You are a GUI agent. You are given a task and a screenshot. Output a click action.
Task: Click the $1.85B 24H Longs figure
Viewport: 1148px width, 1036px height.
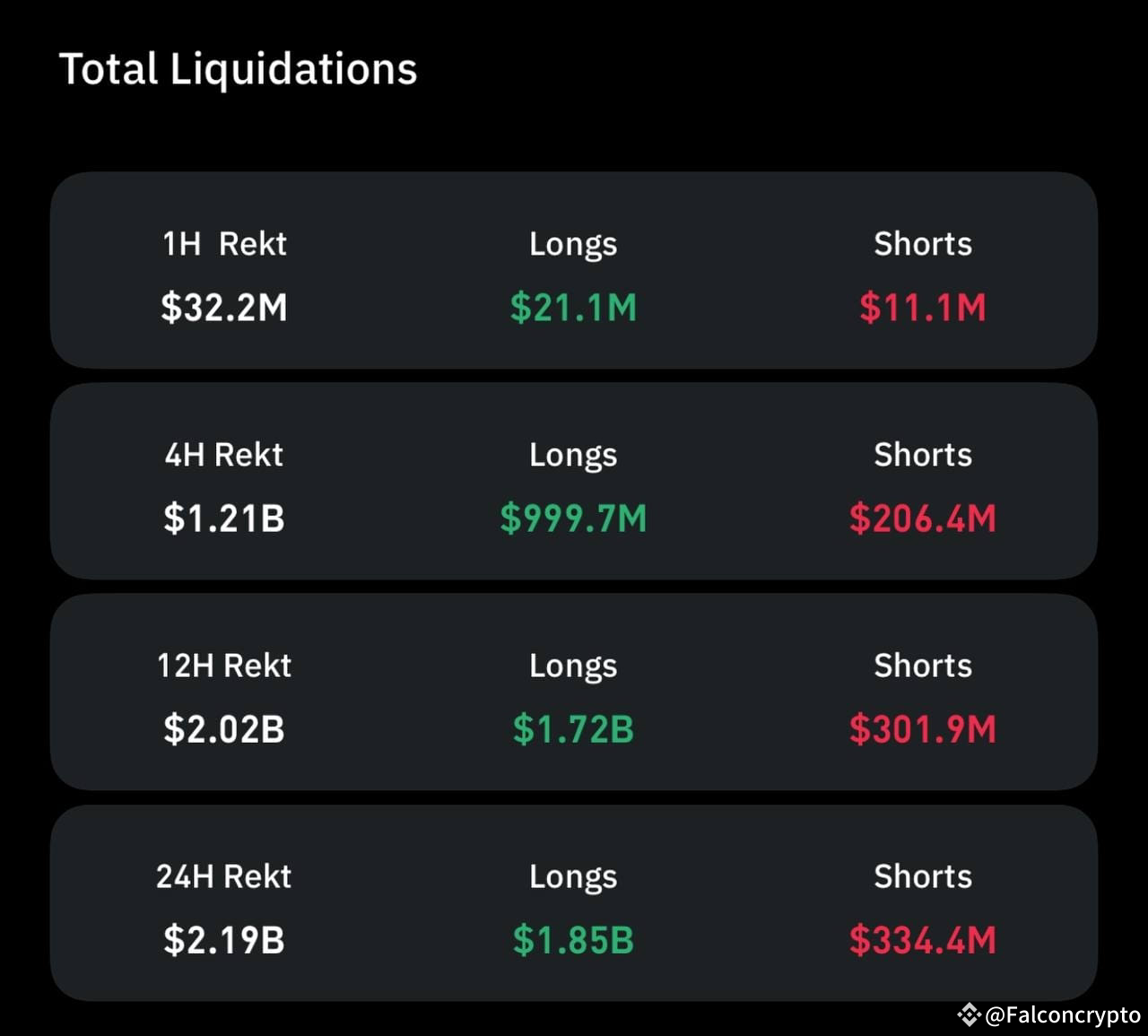[x=573, y=941]
